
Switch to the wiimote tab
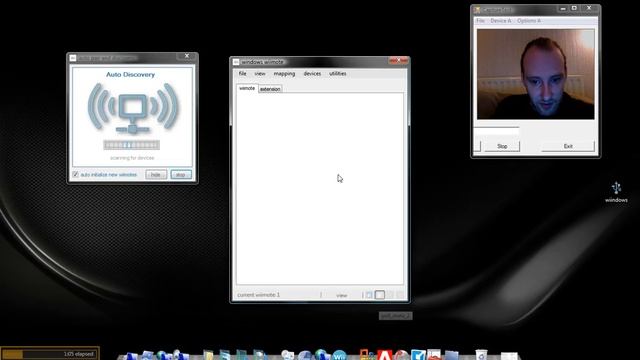click(x=247, y=88)
